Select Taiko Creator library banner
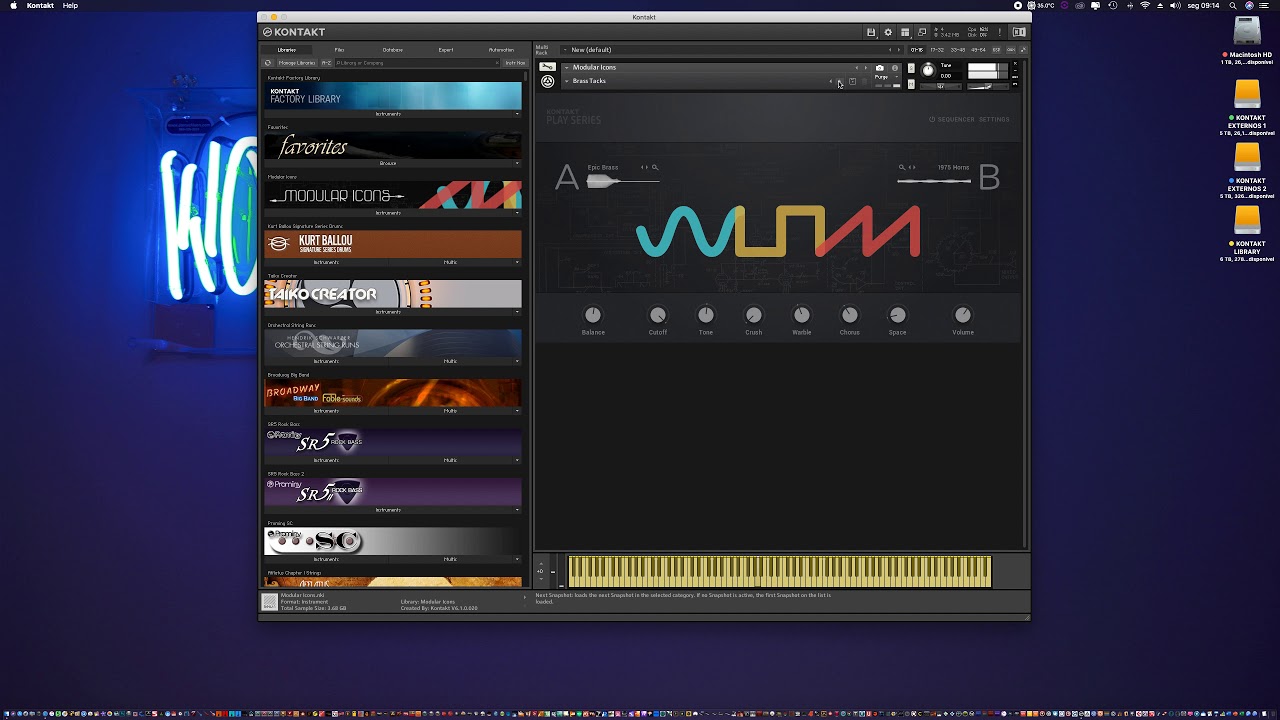 click(x=393, y=294)
